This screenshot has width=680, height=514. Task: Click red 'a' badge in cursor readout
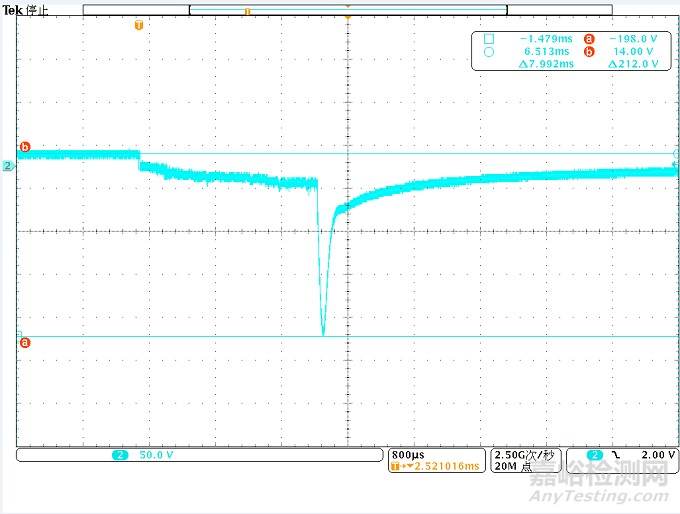pyautogui.click(x=589, y=39)
